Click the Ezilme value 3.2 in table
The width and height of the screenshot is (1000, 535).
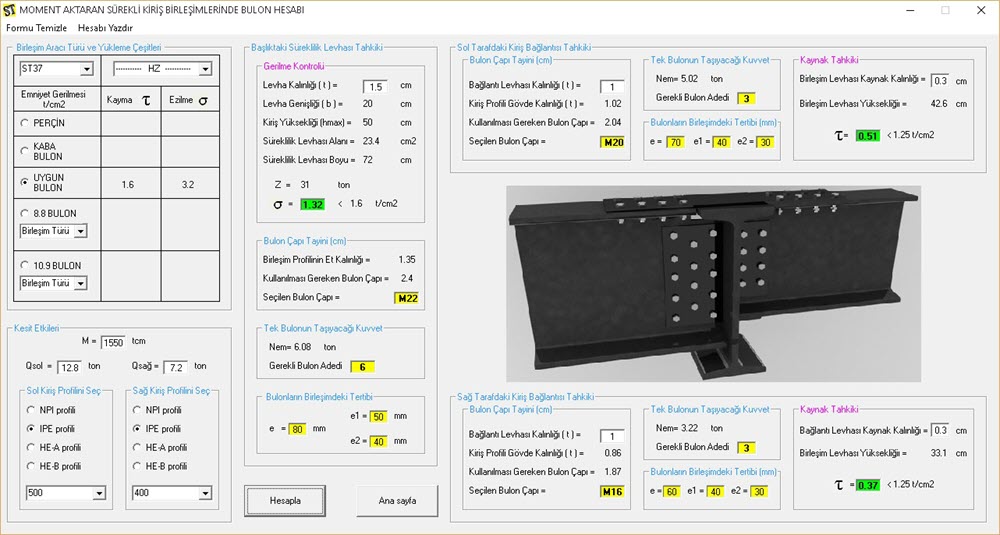[x=188, y=184]
